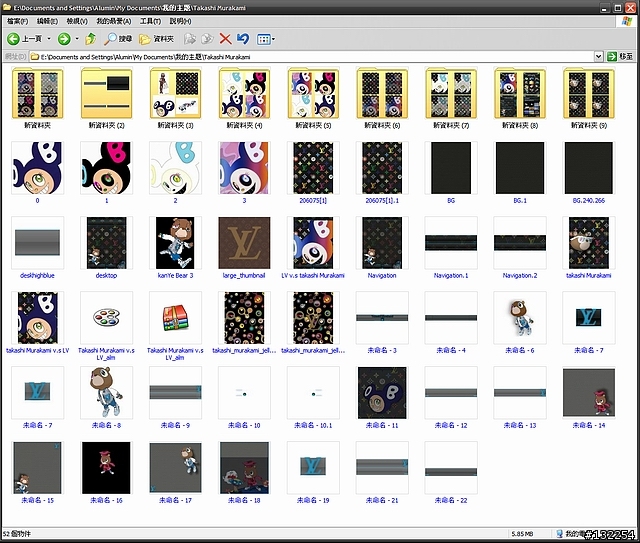Select folder 新資料夾 (3)

pyautogui.click(x=175, y=94)
